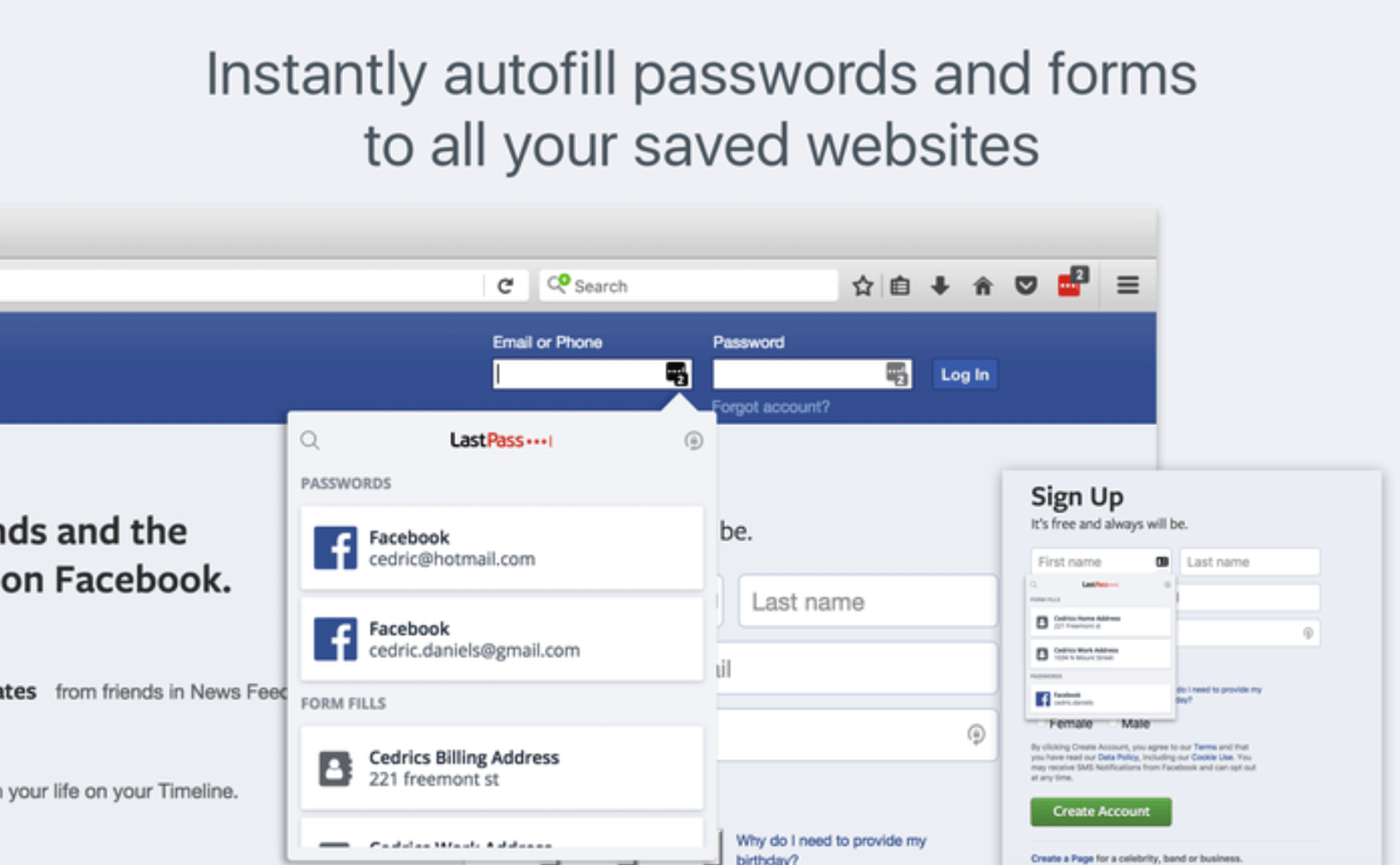Select the Female radio button
1400x865 pixels.
click(x=1041, y=724)
